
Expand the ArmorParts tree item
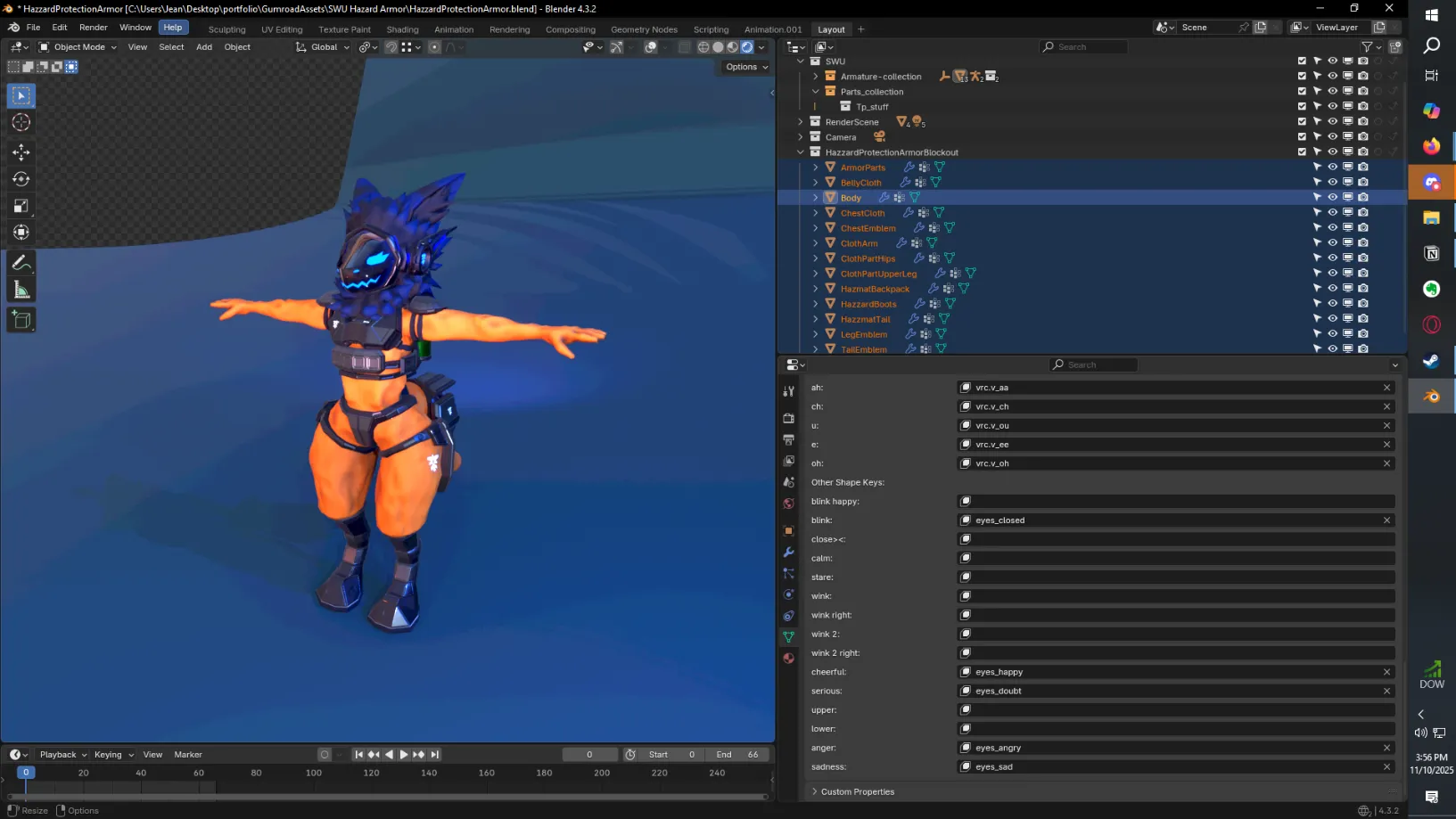pyautogui.click(x=815, y=168)
